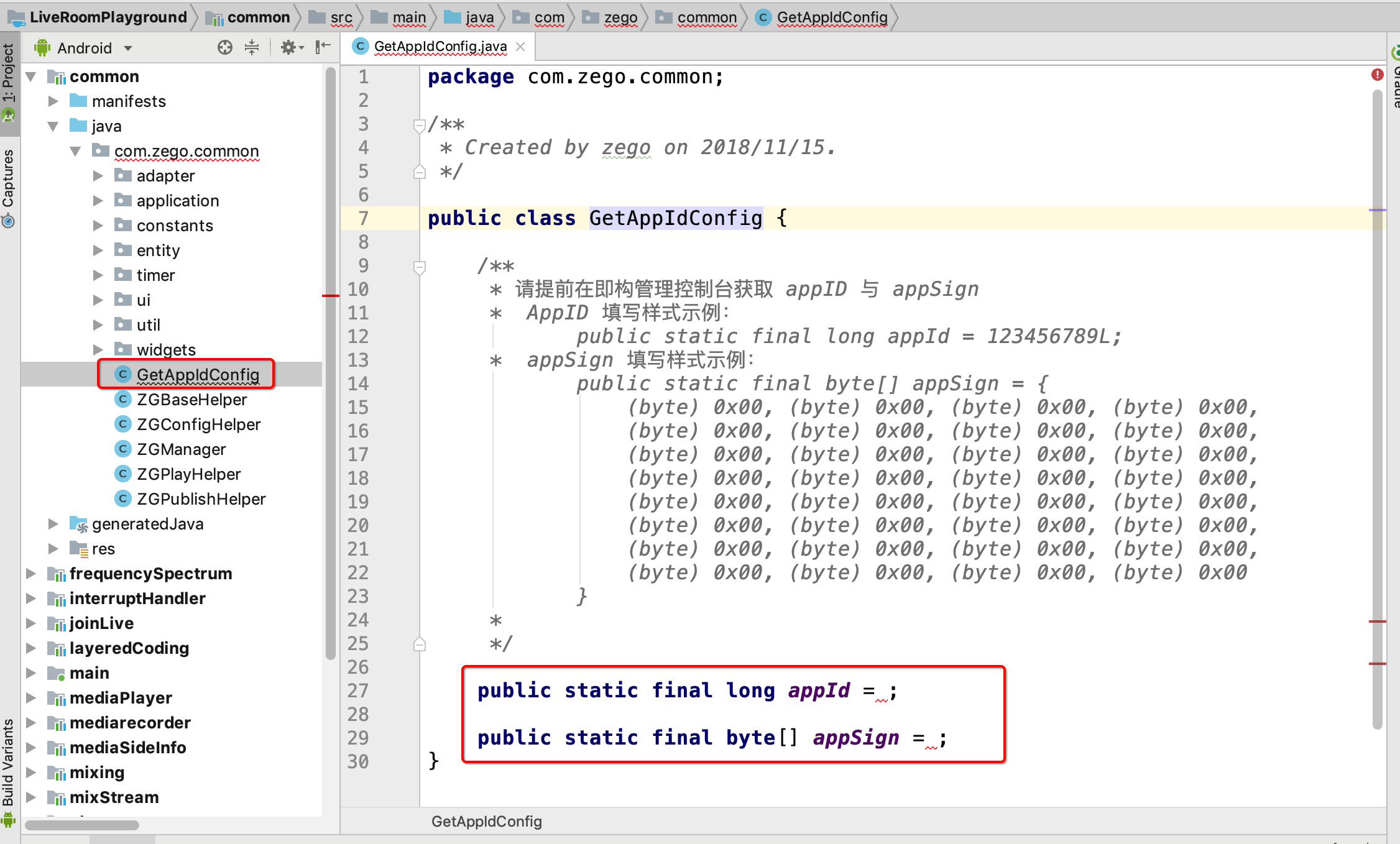Fold the comment block at line 9

click(x=419, y=267)
